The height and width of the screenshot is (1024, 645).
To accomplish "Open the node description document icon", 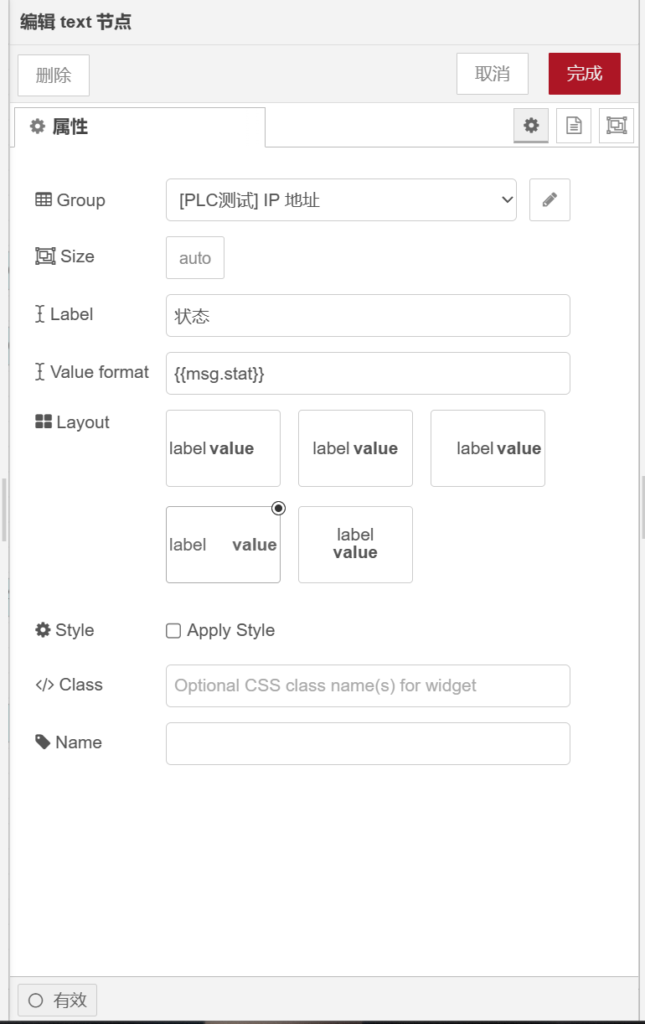I will pyautogui.click(x=574, y=126).
